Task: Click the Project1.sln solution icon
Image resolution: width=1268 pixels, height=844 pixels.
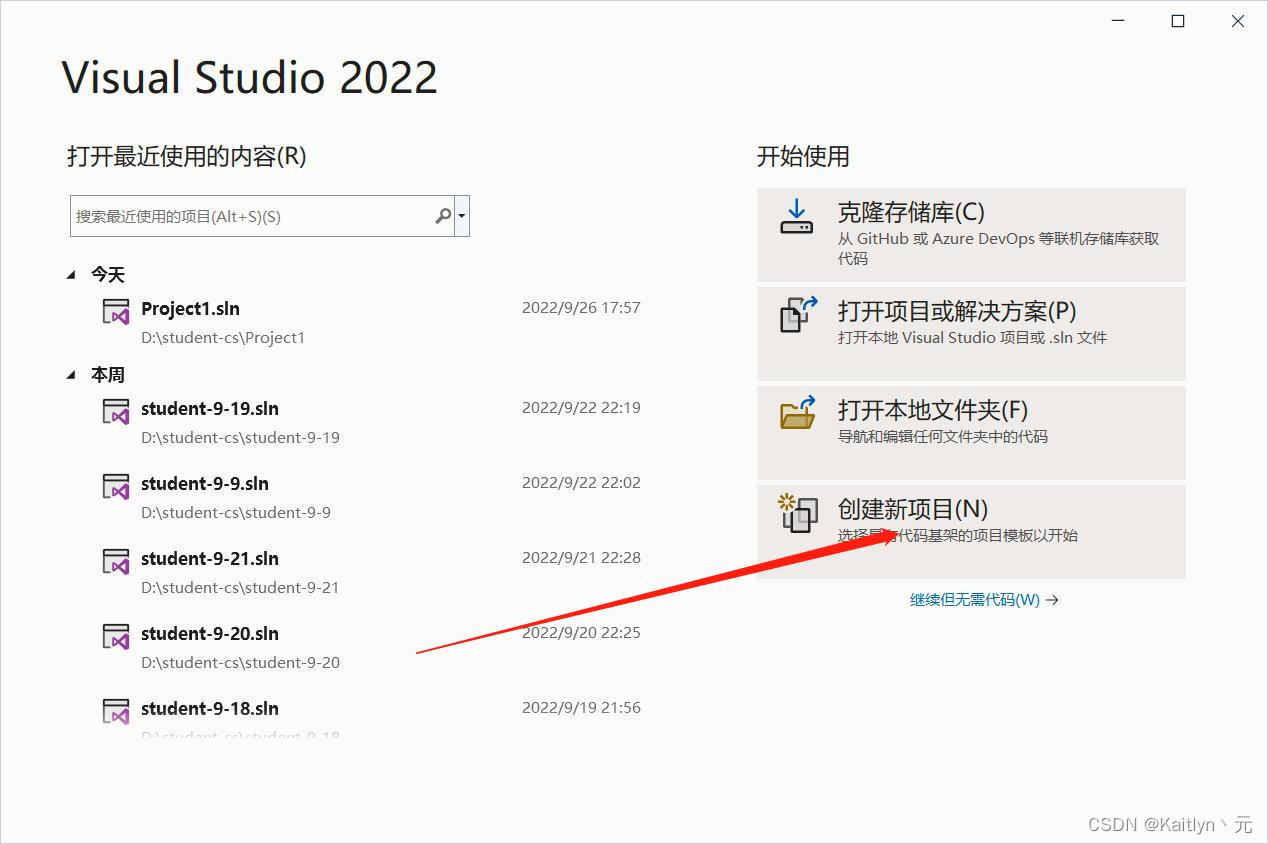Action: [116, 311]
